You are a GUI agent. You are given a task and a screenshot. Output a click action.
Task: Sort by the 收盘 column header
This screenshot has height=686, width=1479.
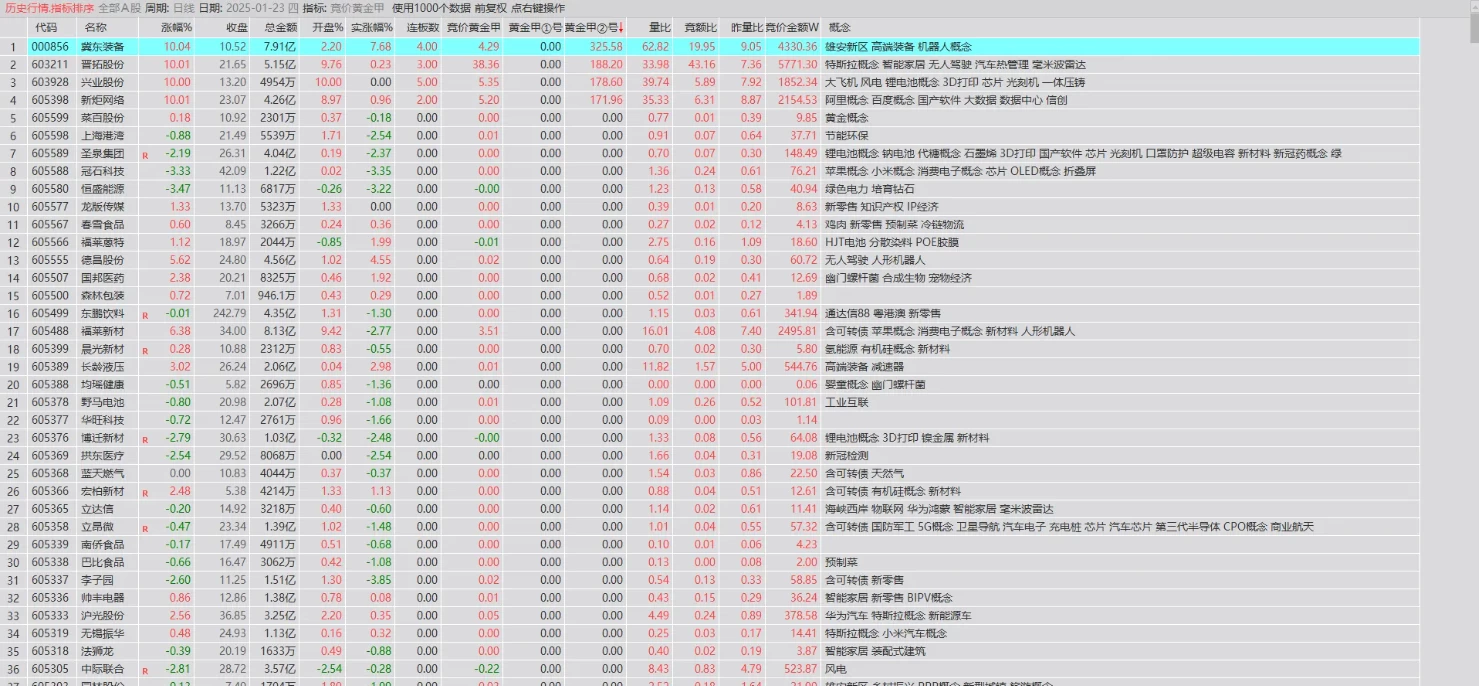coord(236,27)
